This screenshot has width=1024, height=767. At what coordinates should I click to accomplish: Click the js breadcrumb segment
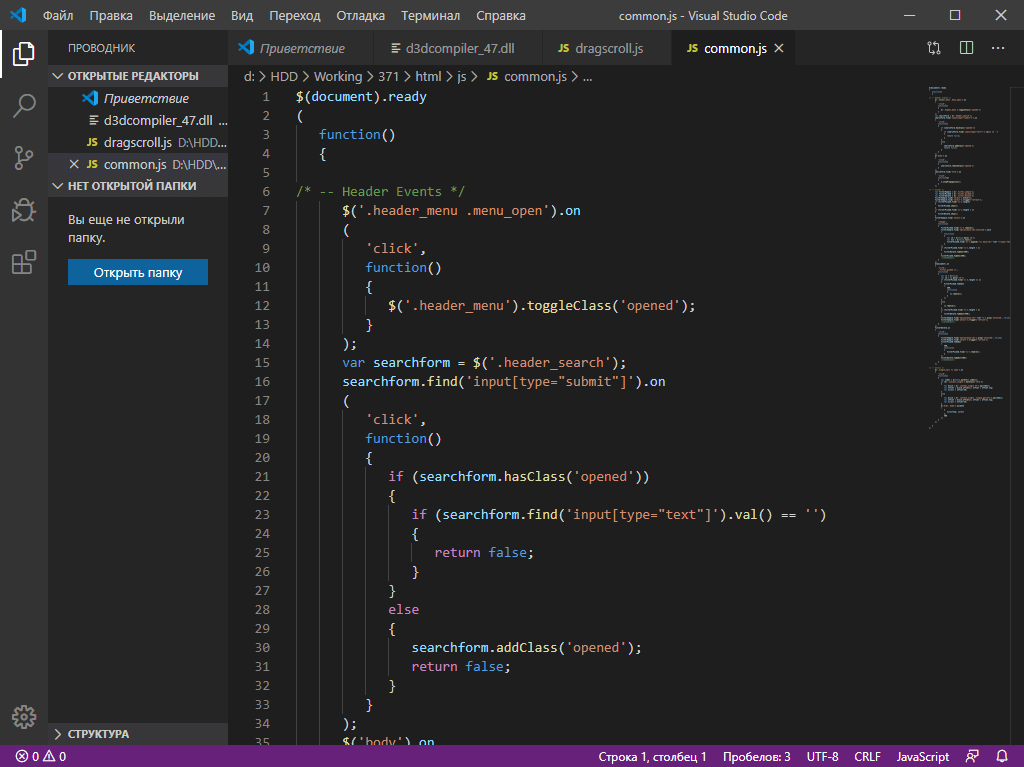[x=462, y=76]
